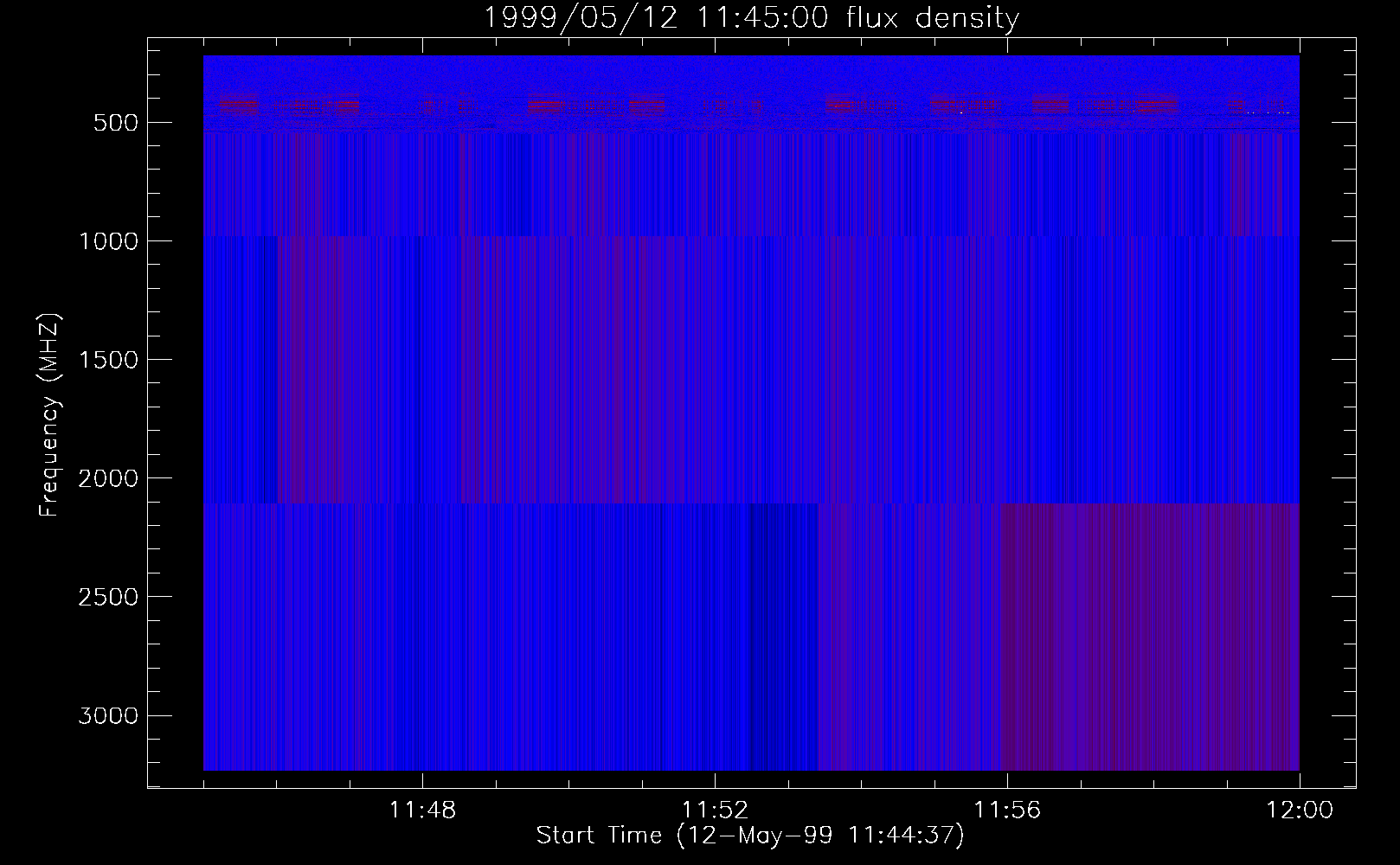Click the 1500 frequency tick label
Screen dimensions: 1400x865
tap(108, 360)
